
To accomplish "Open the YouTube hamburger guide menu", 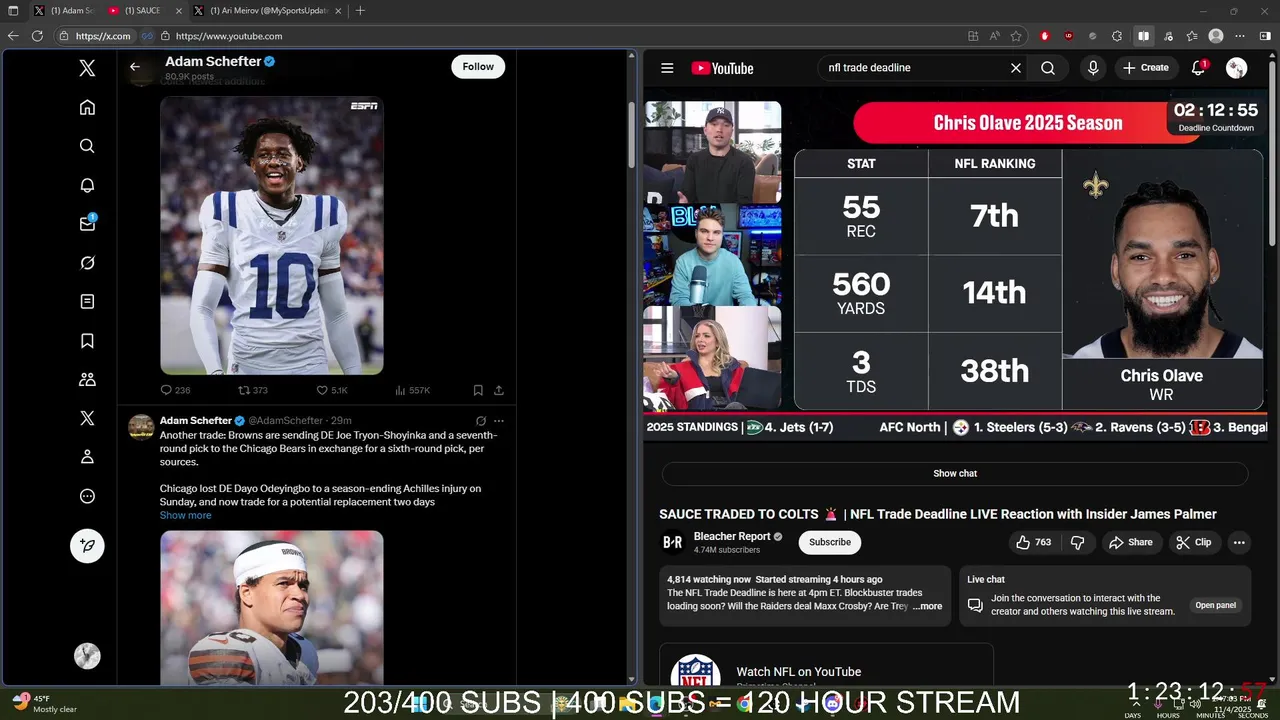I will (x=667, y=68).
